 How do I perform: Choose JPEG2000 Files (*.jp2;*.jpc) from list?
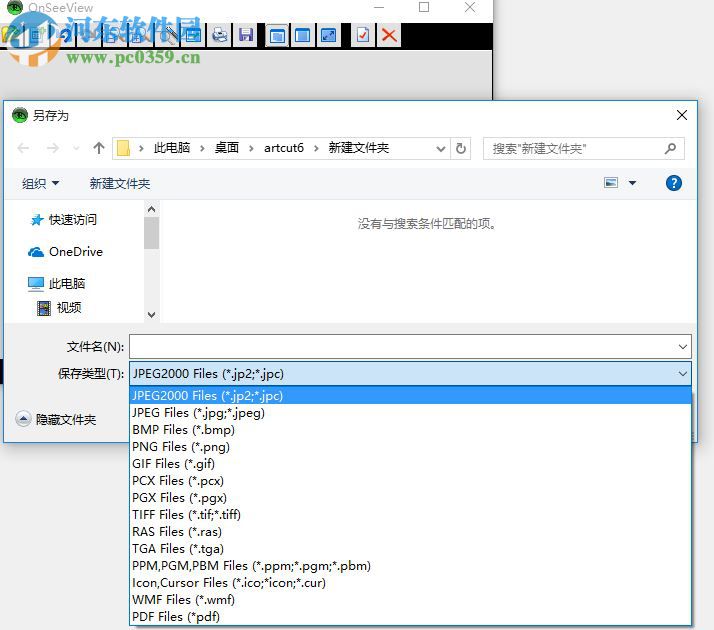[410, 396]
